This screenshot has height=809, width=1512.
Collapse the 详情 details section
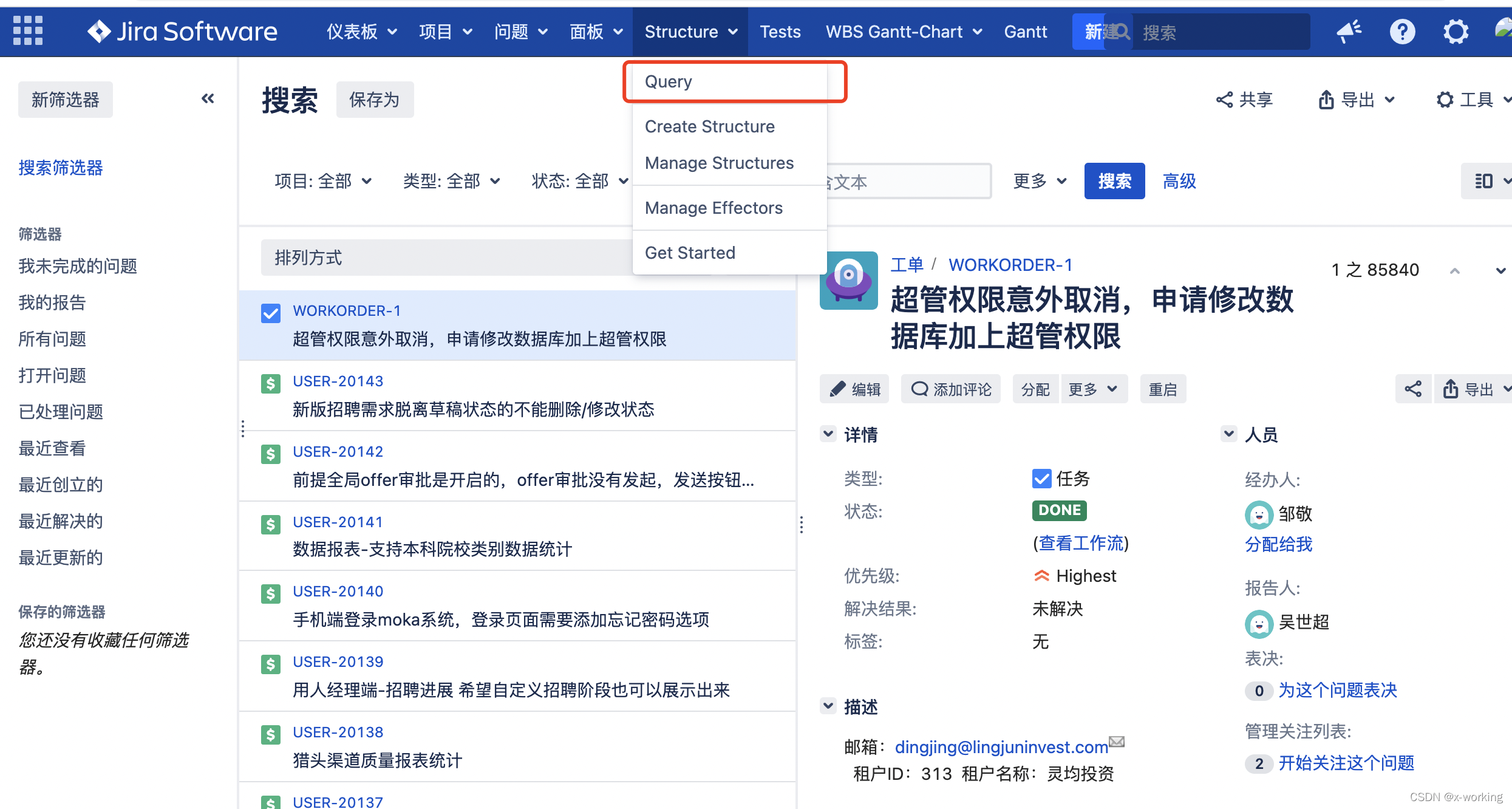[x=828, y=434]
